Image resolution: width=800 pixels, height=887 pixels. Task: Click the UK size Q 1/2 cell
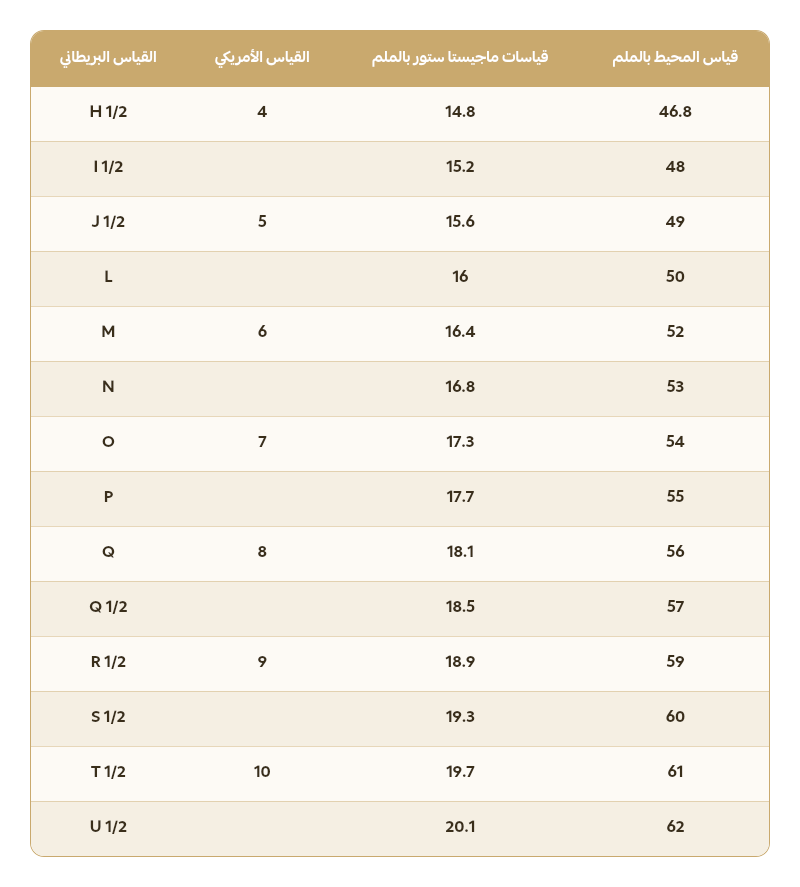(x=108, y=607)
